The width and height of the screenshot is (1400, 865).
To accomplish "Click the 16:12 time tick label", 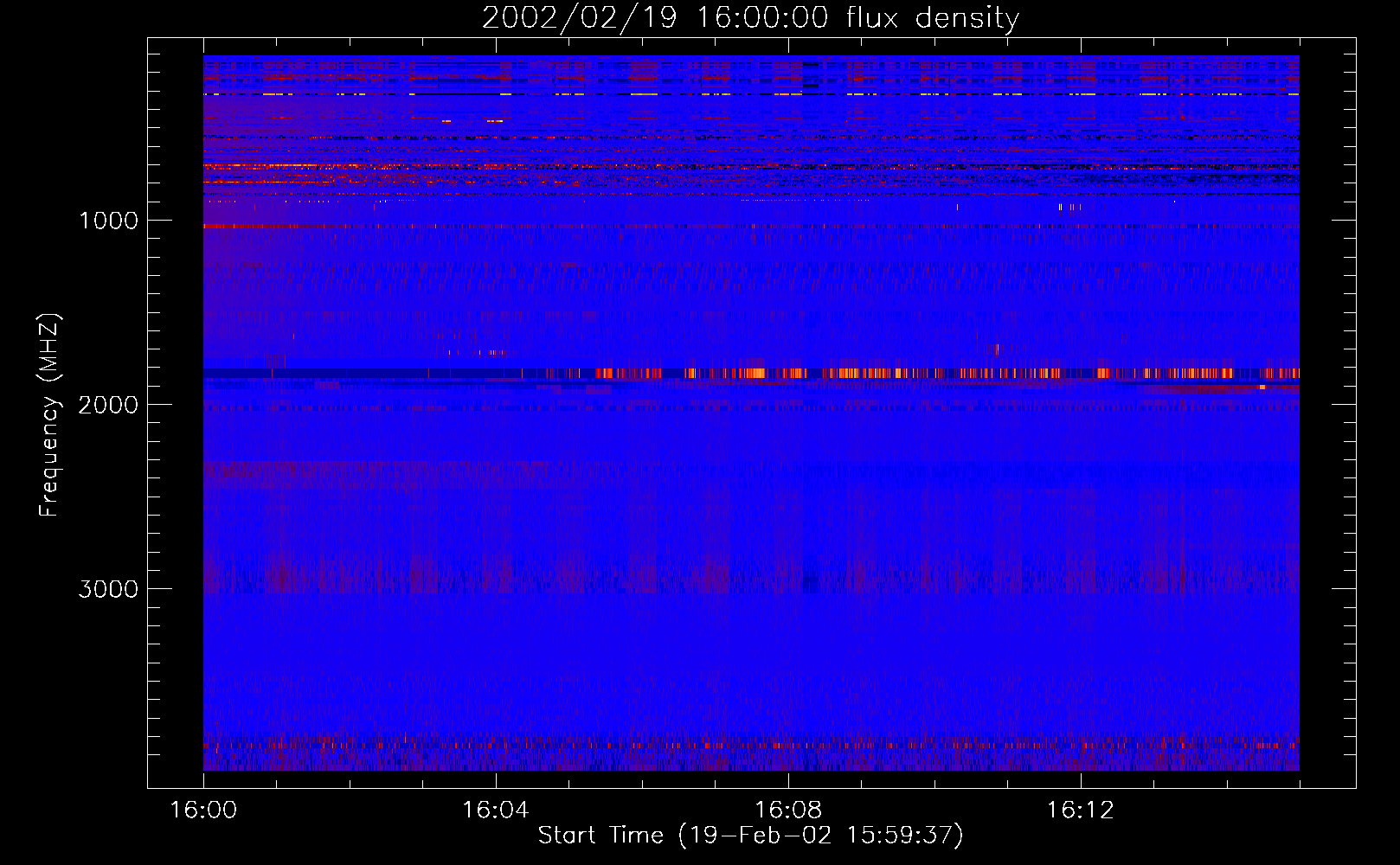I will tap(1080, 811).
